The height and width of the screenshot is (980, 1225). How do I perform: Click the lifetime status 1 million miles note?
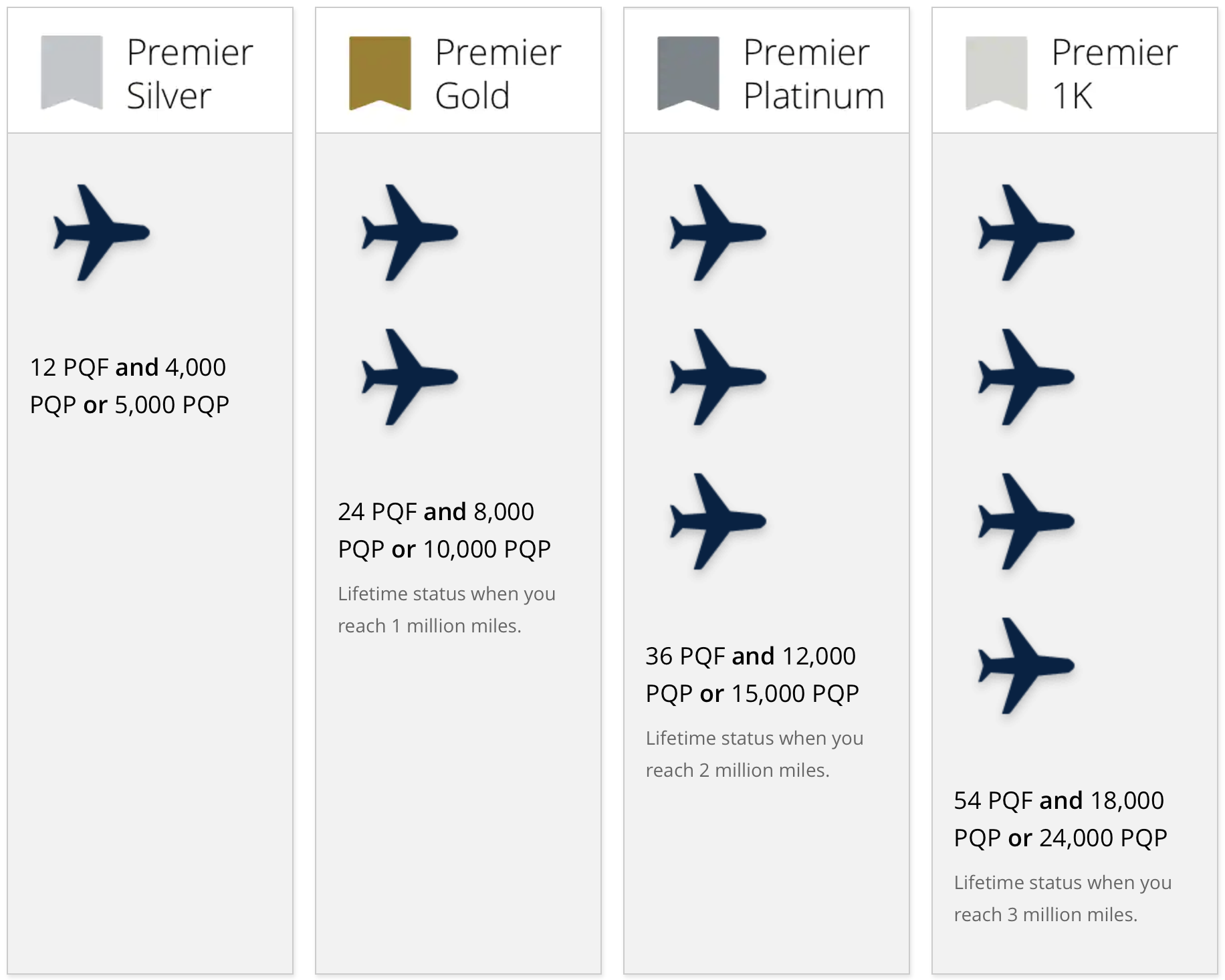pyautogui.click(x=447, y=610)
